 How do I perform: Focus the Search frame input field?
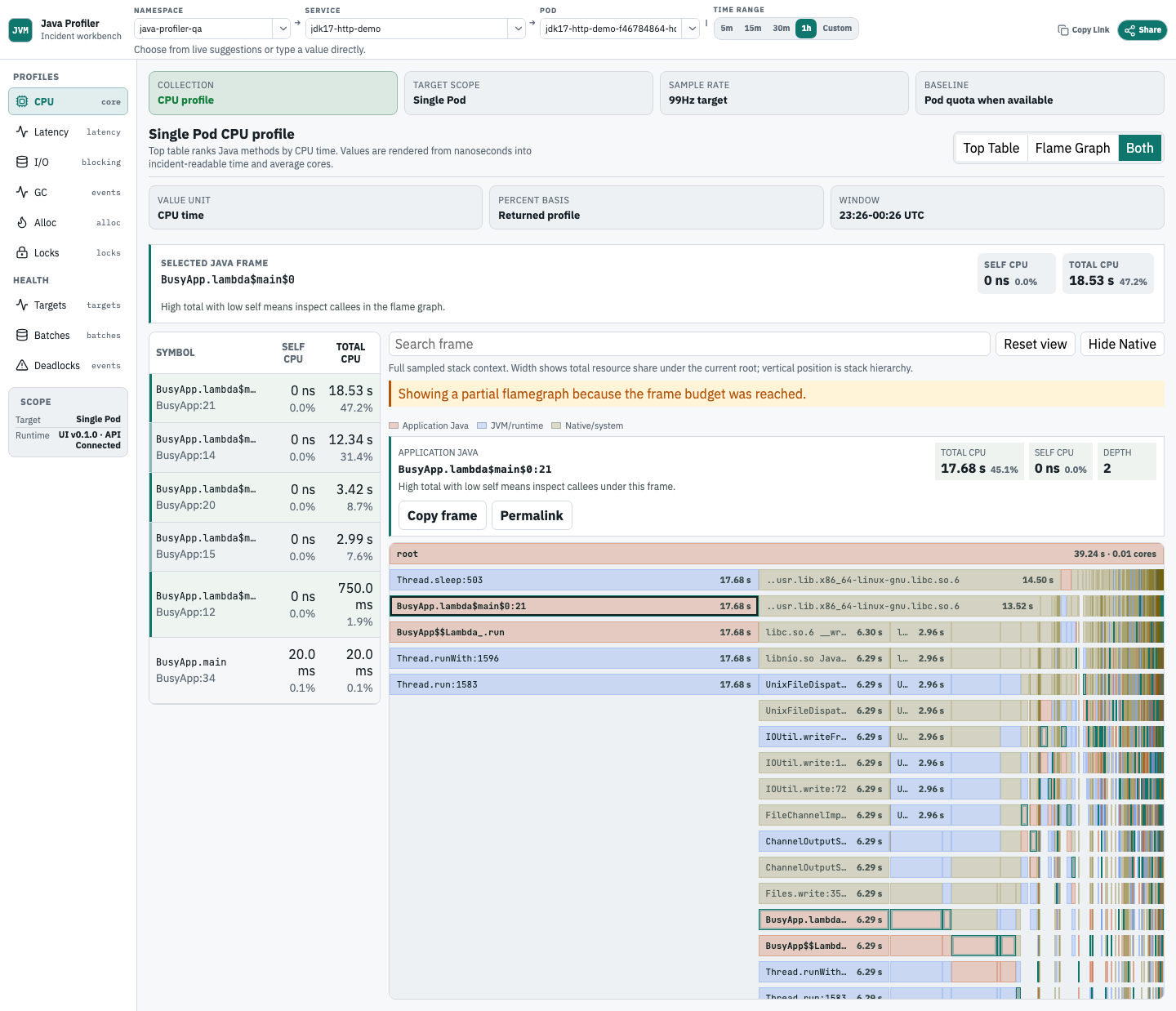(689, 344)
